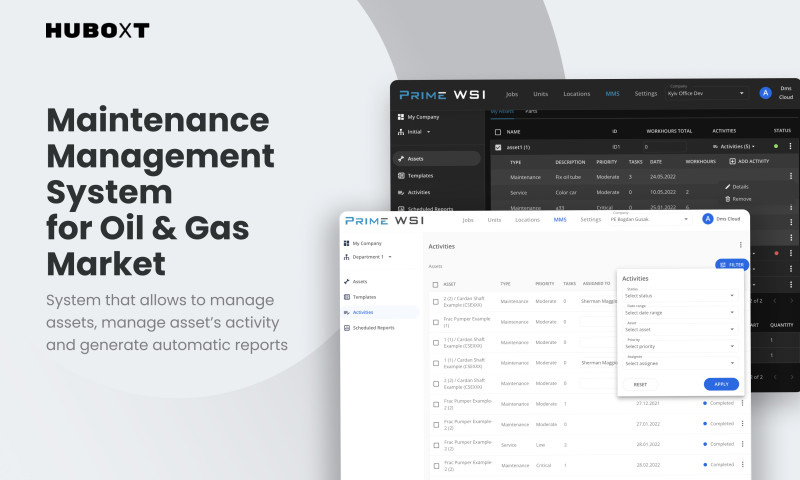This screenshot has height=480, width=800.
Task: Expand the Activities (5) dropdown for asset1
Action: pos(734,146)
